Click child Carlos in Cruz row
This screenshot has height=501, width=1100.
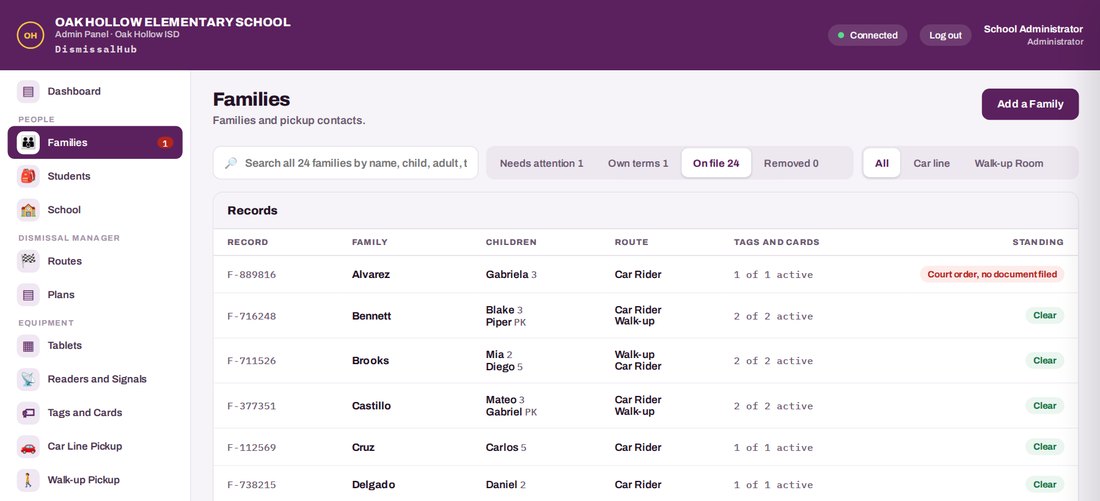[x=506, y=447]
